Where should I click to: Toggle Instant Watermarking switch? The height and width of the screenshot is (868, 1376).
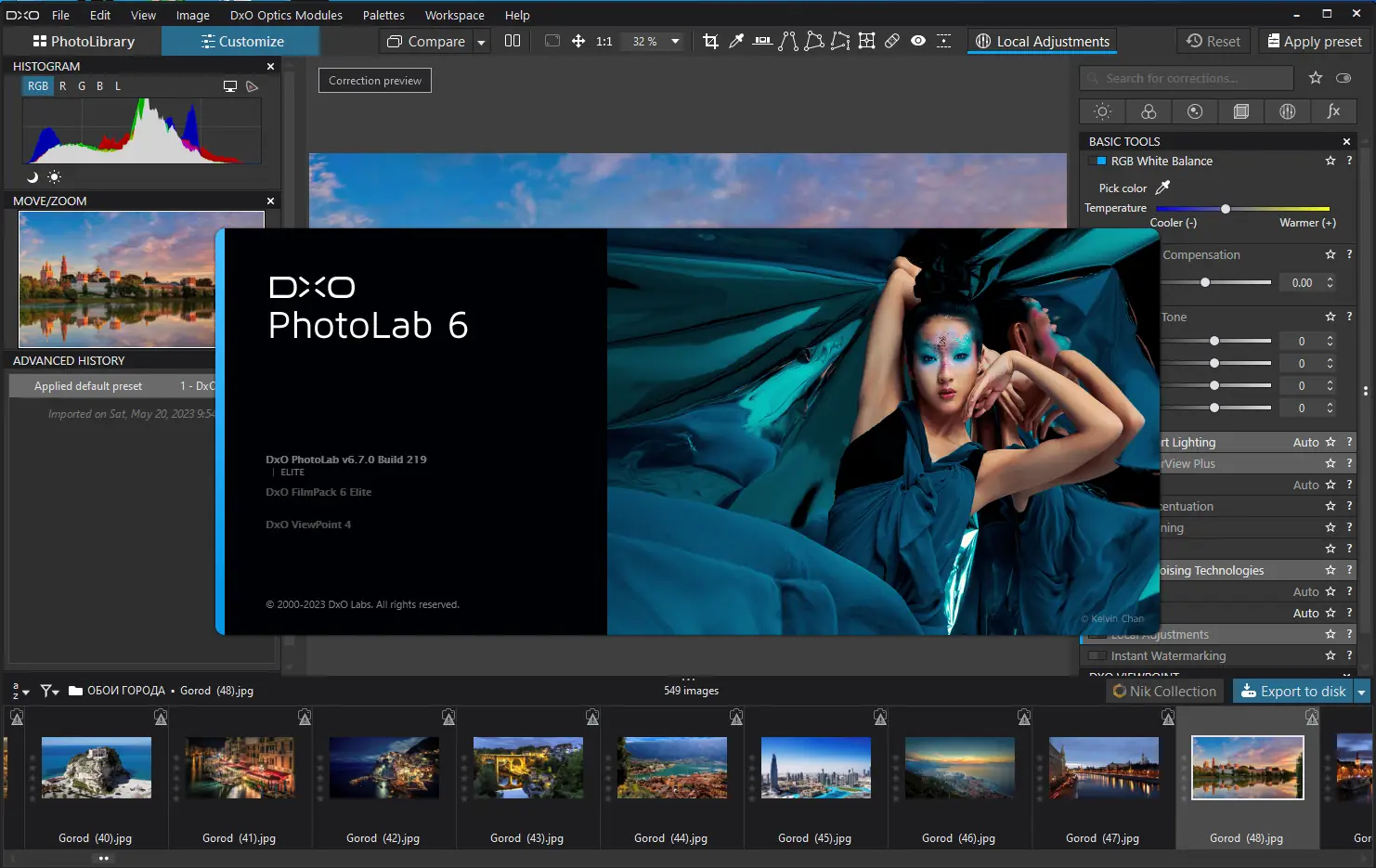point(1097,655)
